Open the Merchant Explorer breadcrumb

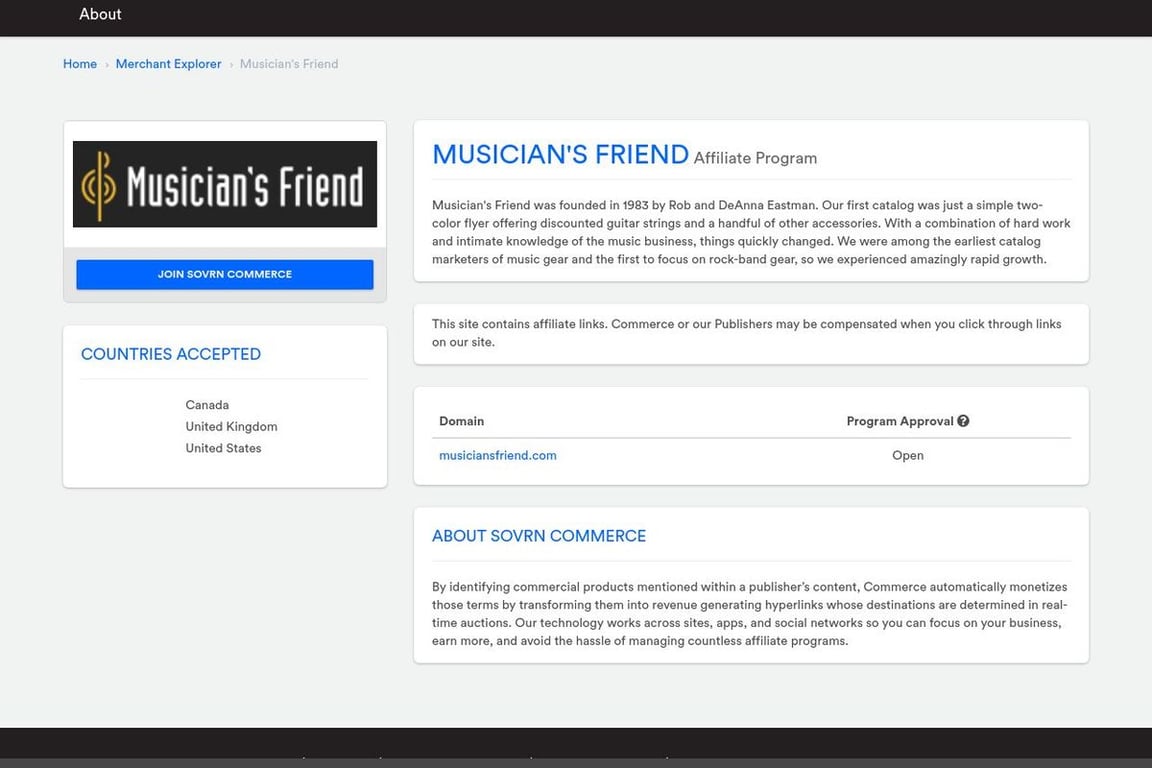click(168, 64)
